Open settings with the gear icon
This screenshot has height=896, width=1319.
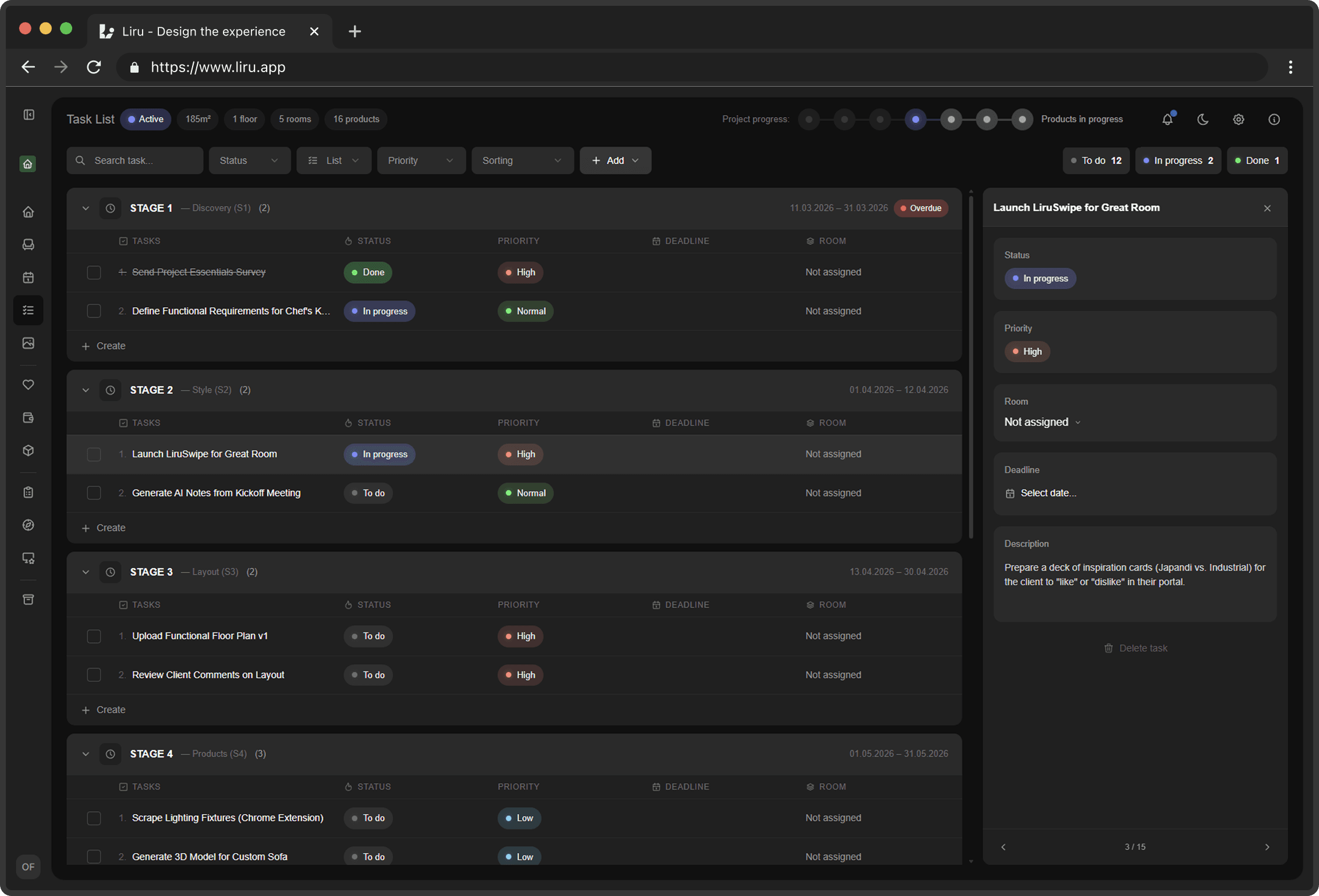1238,119
